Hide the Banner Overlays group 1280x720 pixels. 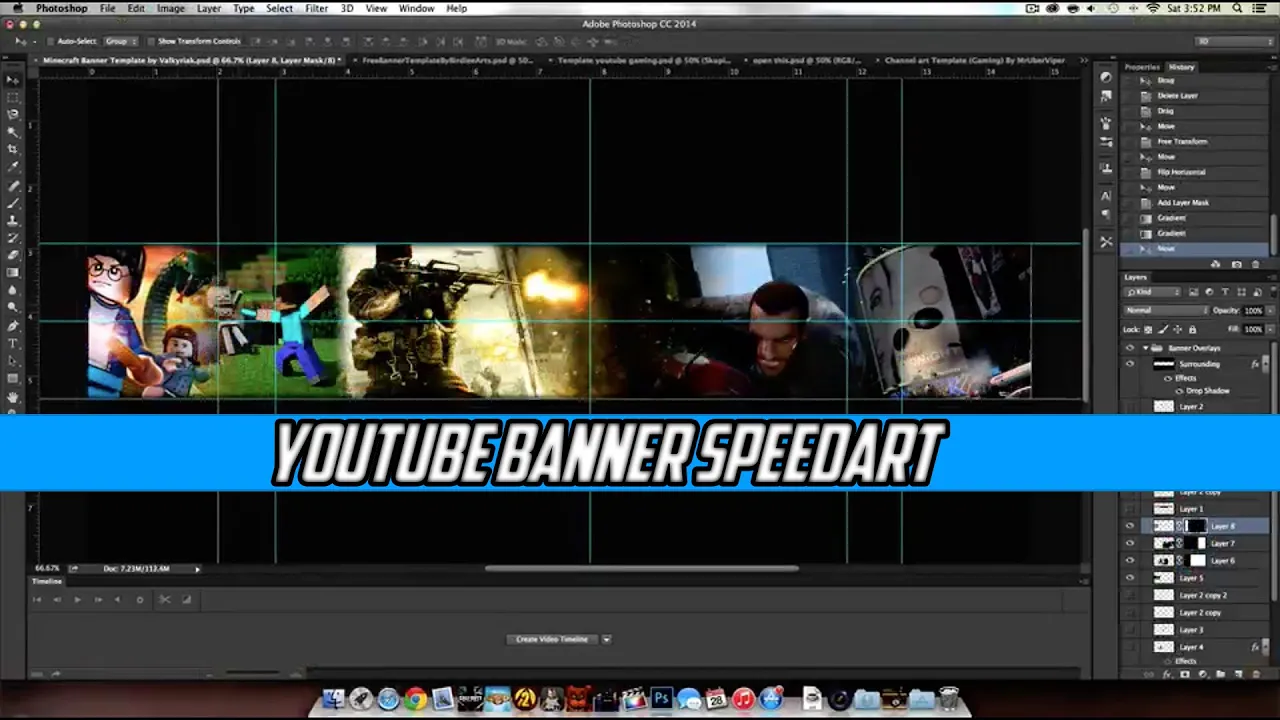[x=1130, y=348]
